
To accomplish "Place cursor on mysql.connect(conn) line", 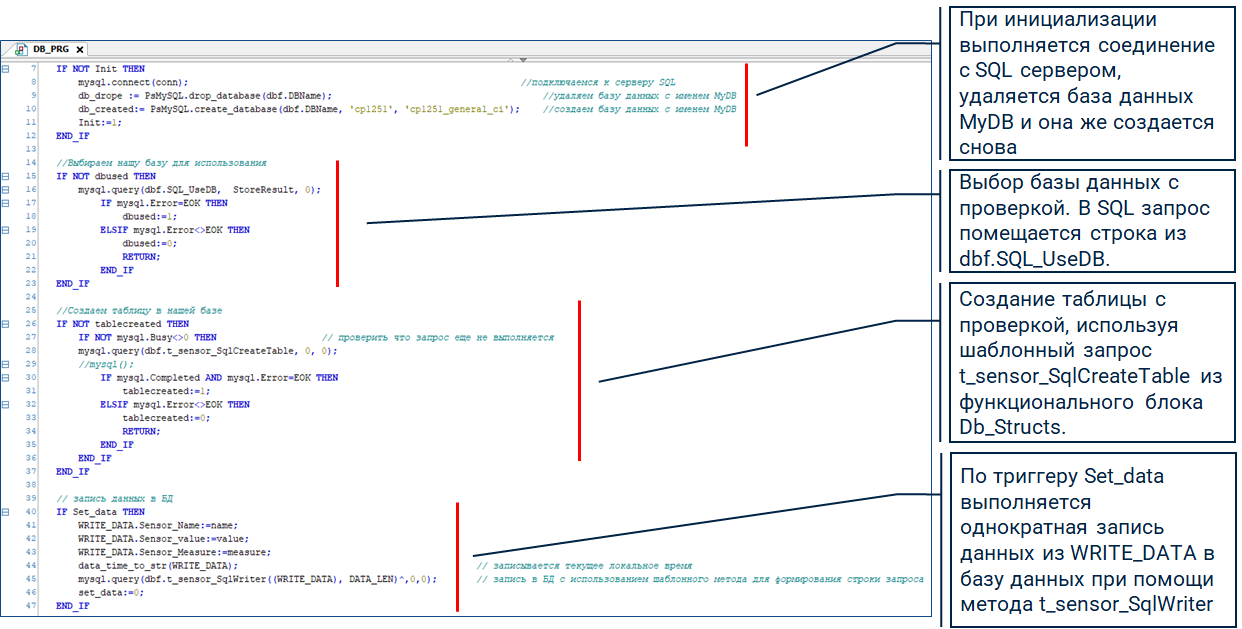I will tap(133, 82).
